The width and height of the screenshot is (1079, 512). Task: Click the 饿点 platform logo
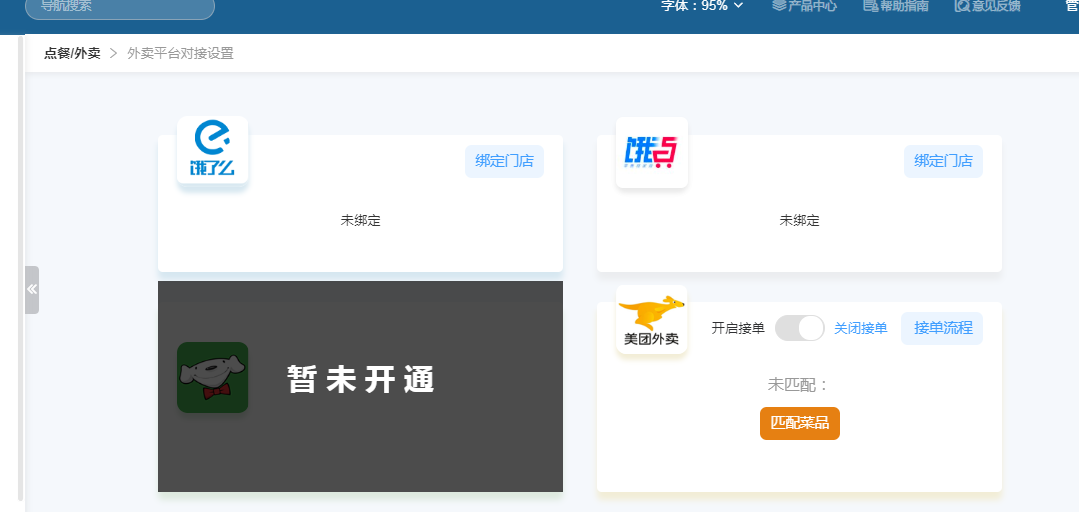coord(651,152)
